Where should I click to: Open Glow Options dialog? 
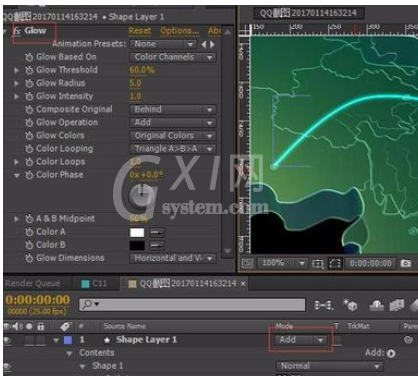coord(179,31)
